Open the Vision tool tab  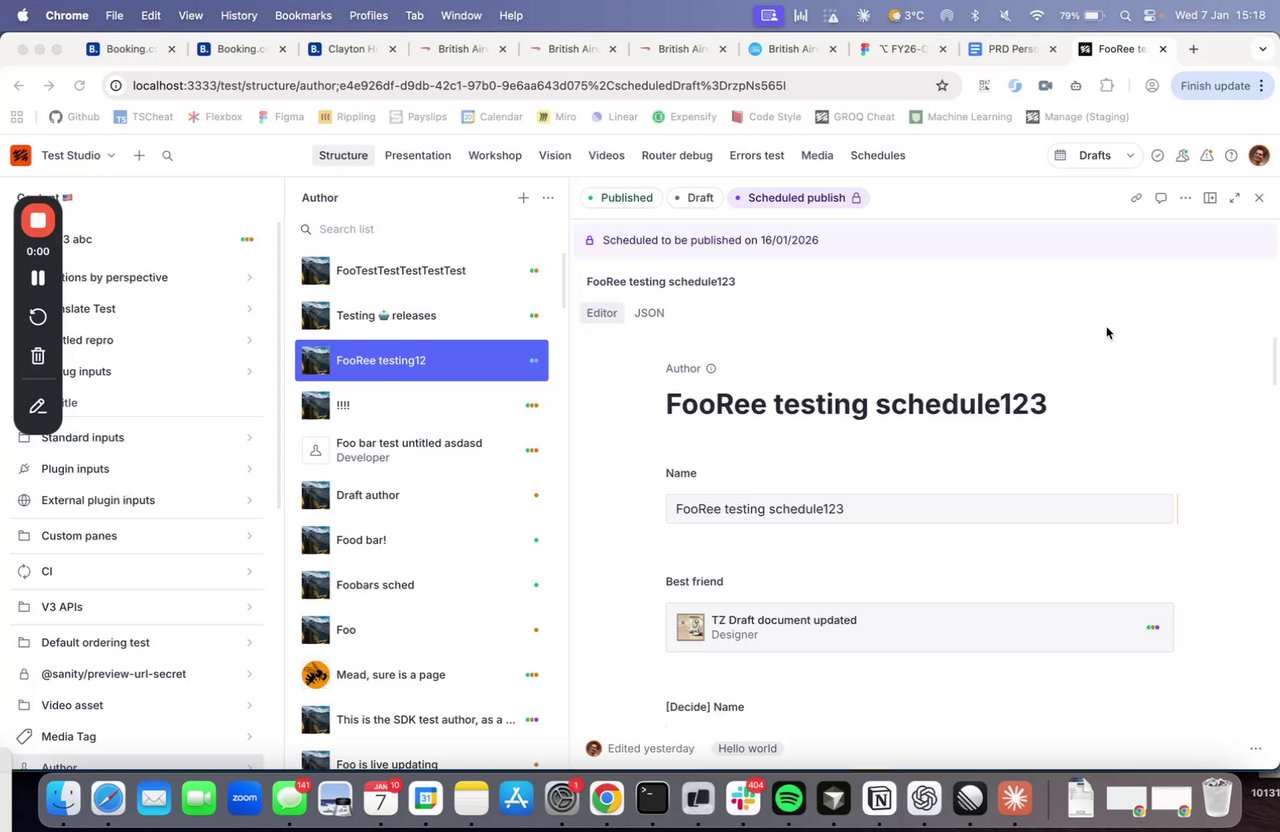(555, 156)
